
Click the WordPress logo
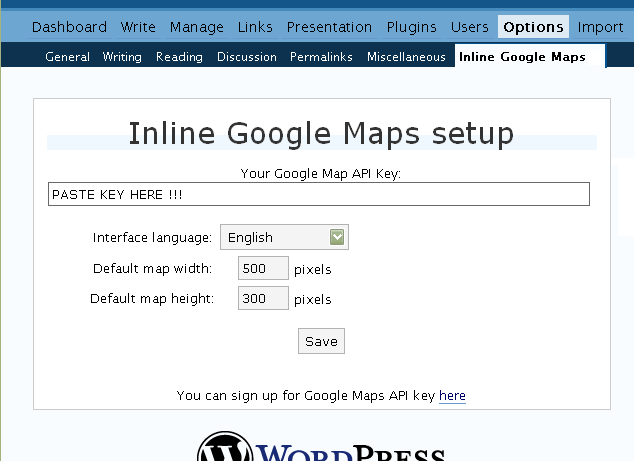321,446
